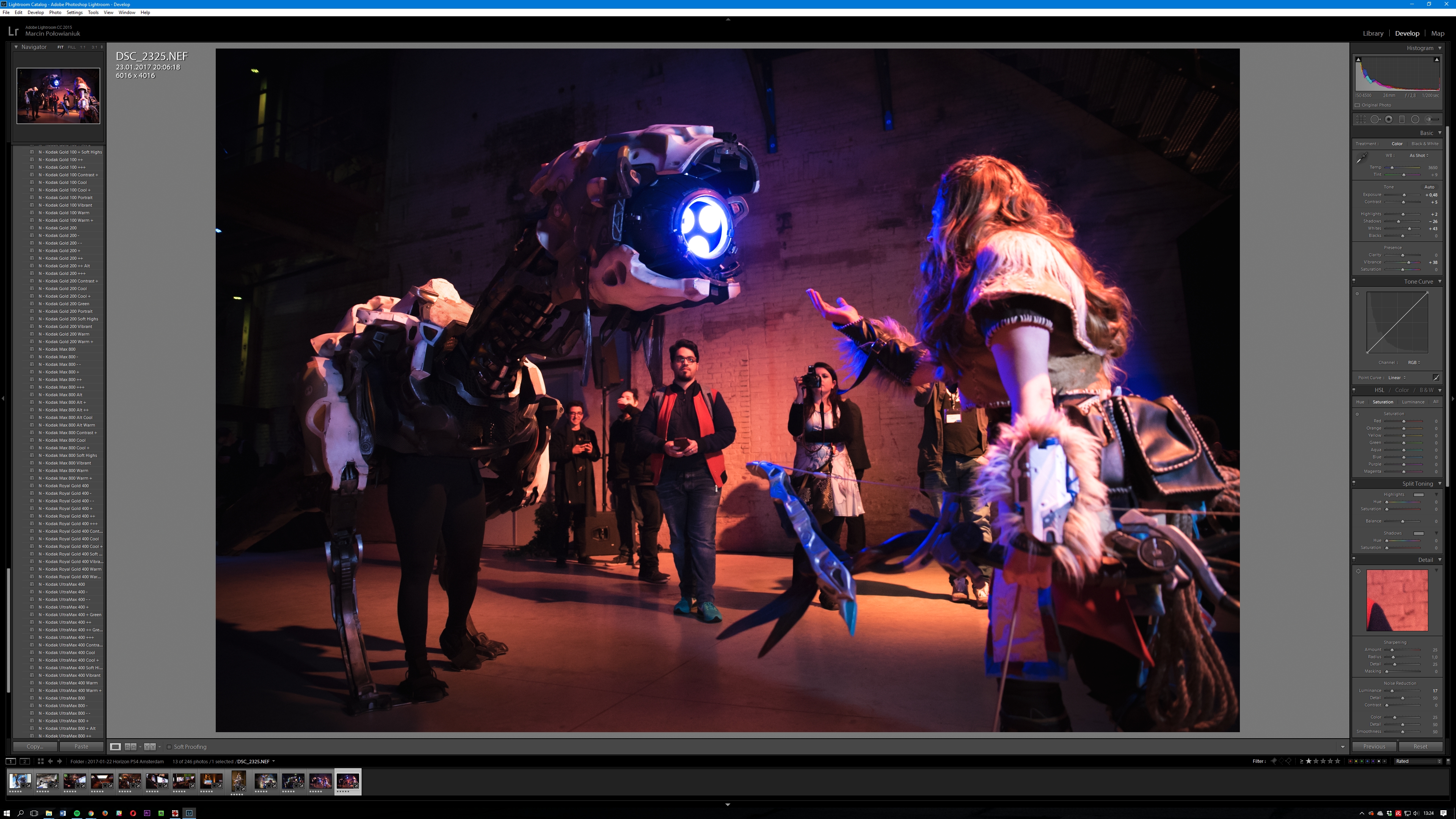Viewport: 1456px width, 819px height.
Task: Set treatment to Color
Action: pyautogui.click(x=1397, y=144)
